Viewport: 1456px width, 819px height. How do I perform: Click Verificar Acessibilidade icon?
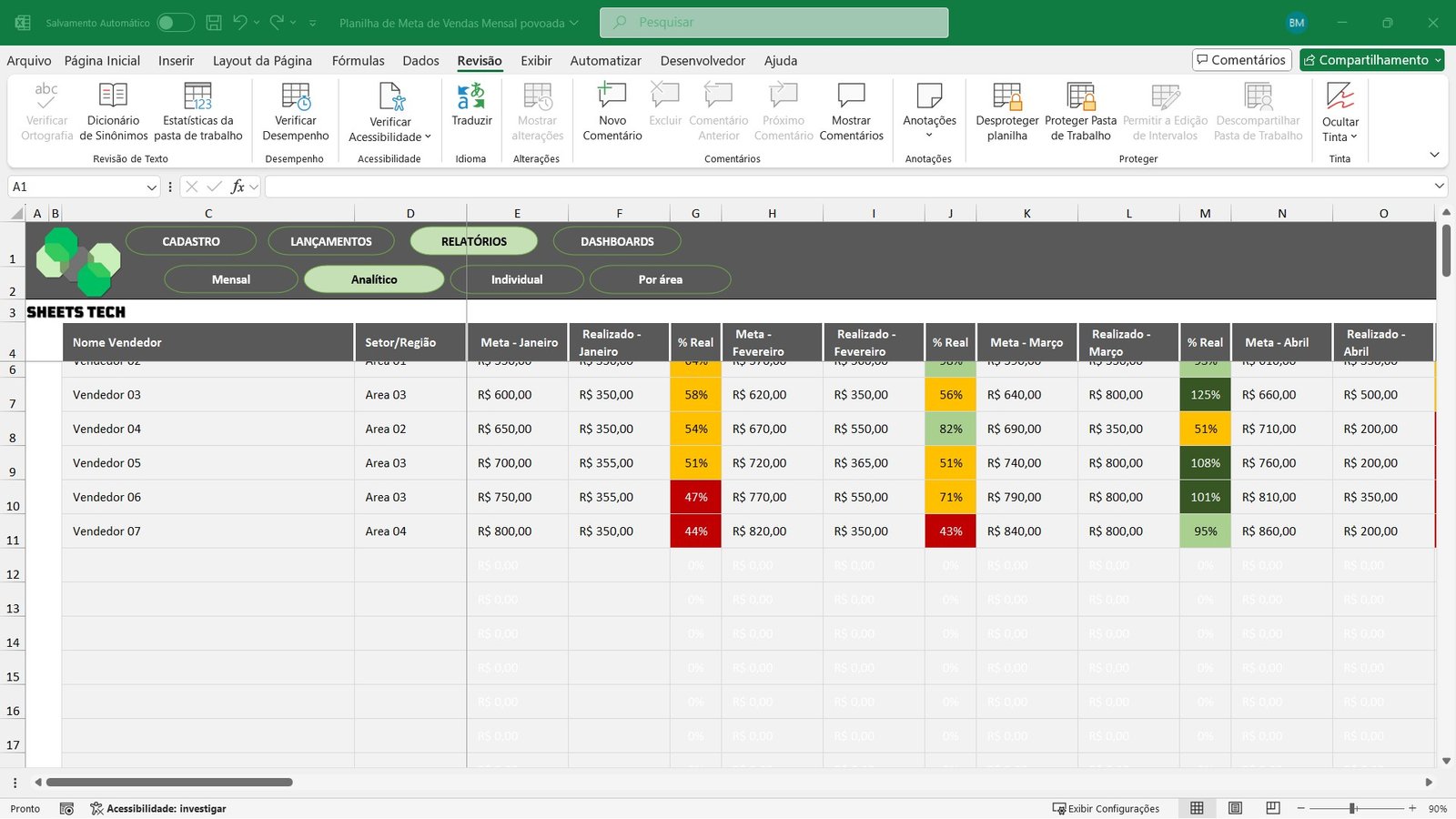(x=391, y=96)
